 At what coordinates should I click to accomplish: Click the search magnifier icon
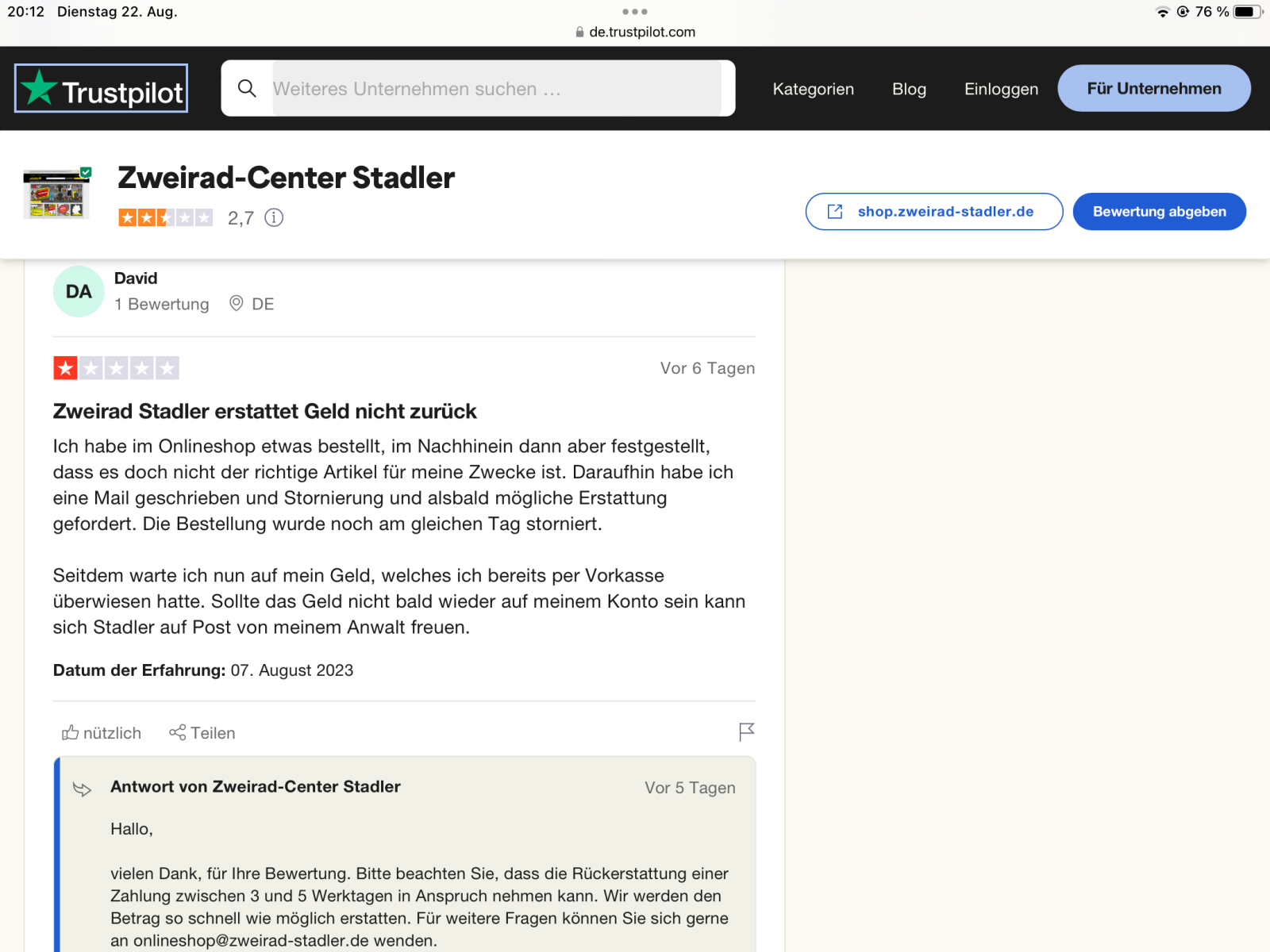click(247, 88)
